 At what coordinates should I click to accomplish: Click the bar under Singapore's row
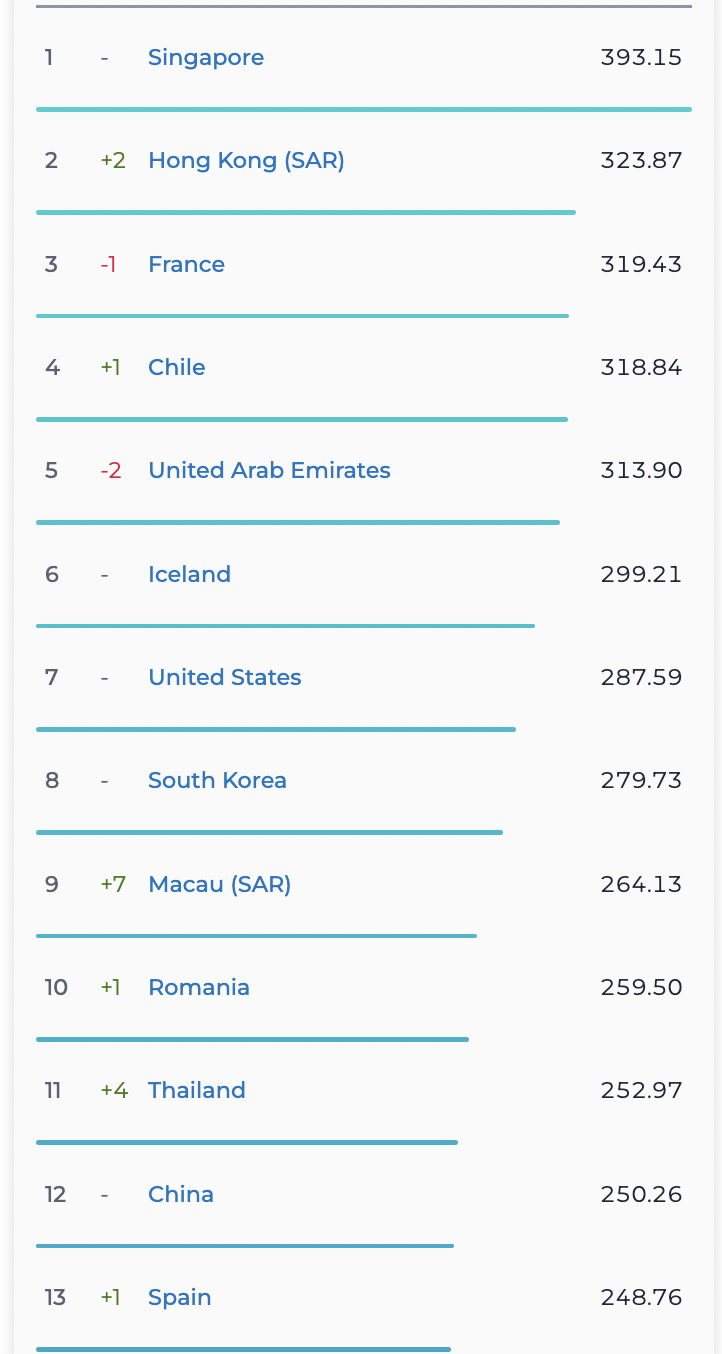pos(363,109)
